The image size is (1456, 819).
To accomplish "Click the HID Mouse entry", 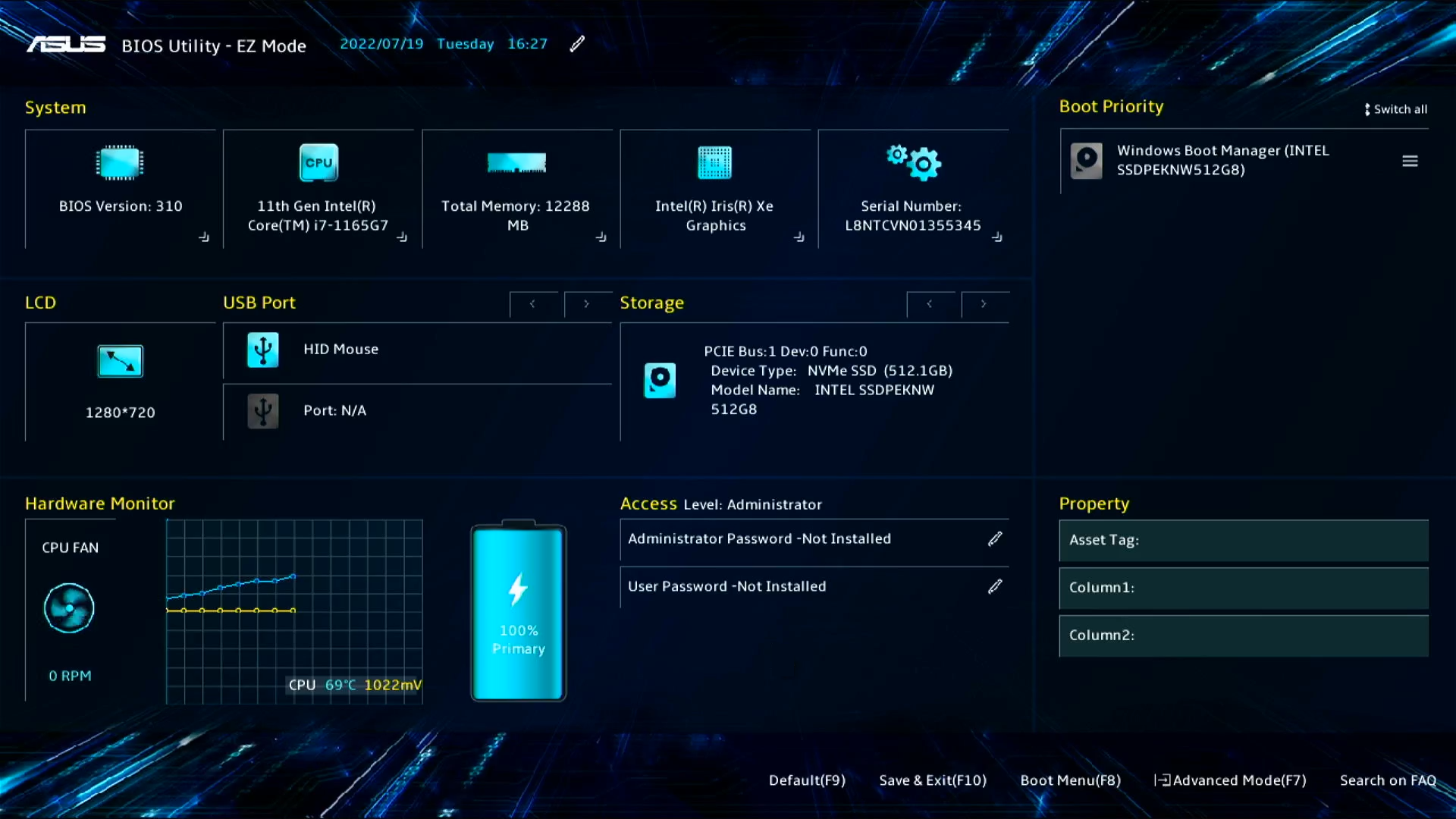I will tap(418, 350).
